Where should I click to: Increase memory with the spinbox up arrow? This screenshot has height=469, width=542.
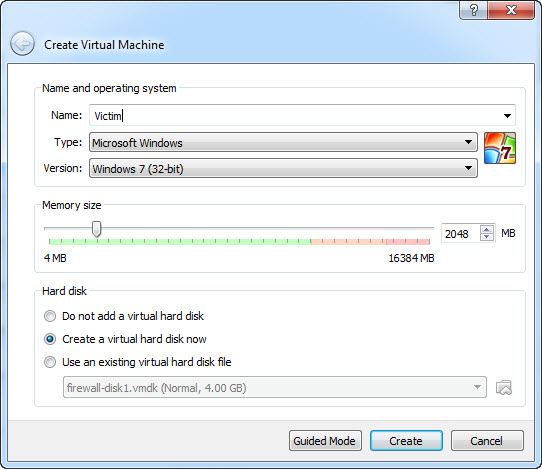pos(487,229)
